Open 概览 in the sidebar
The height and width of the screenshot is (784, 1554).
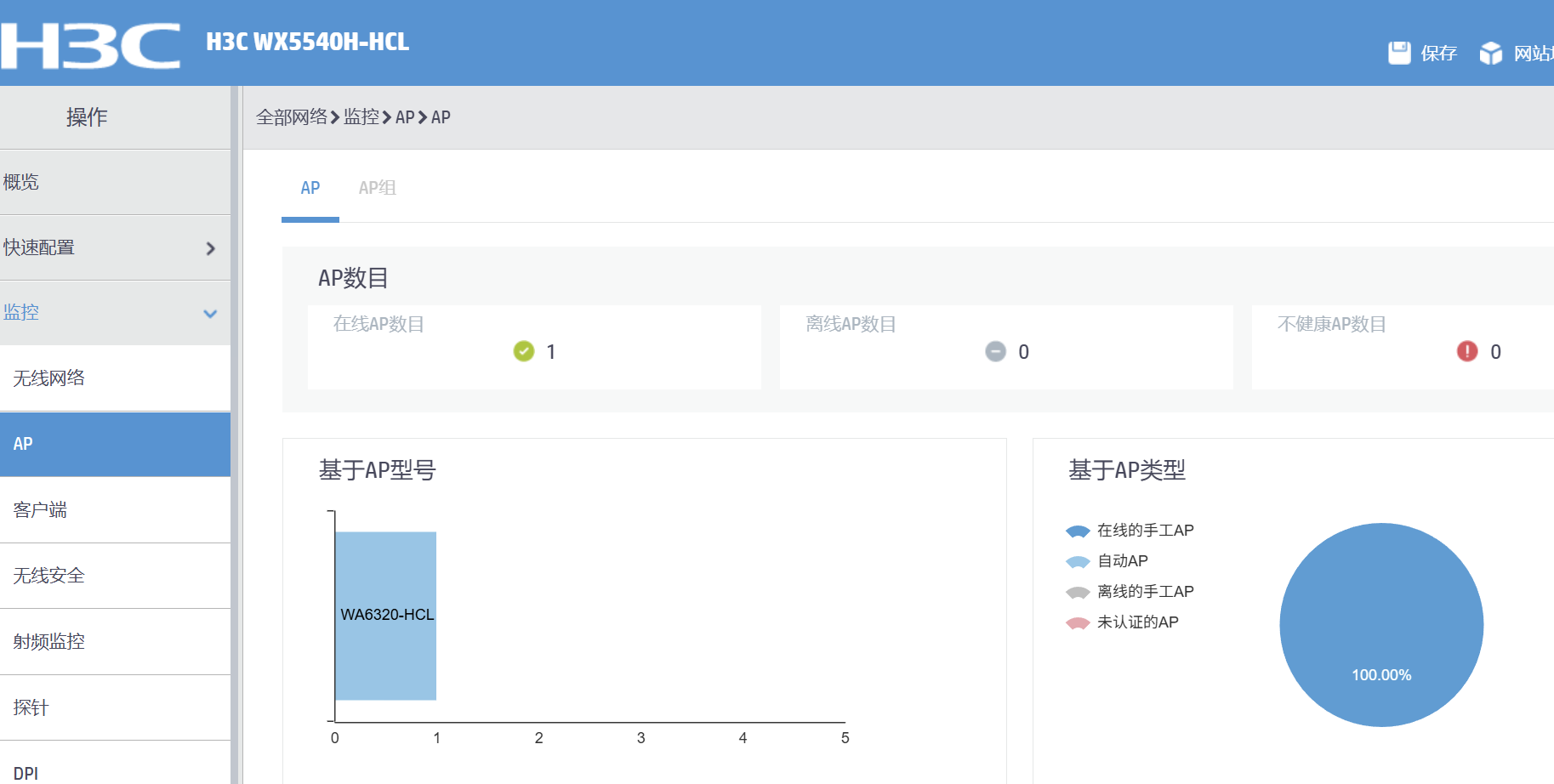(x=21, y=182)
